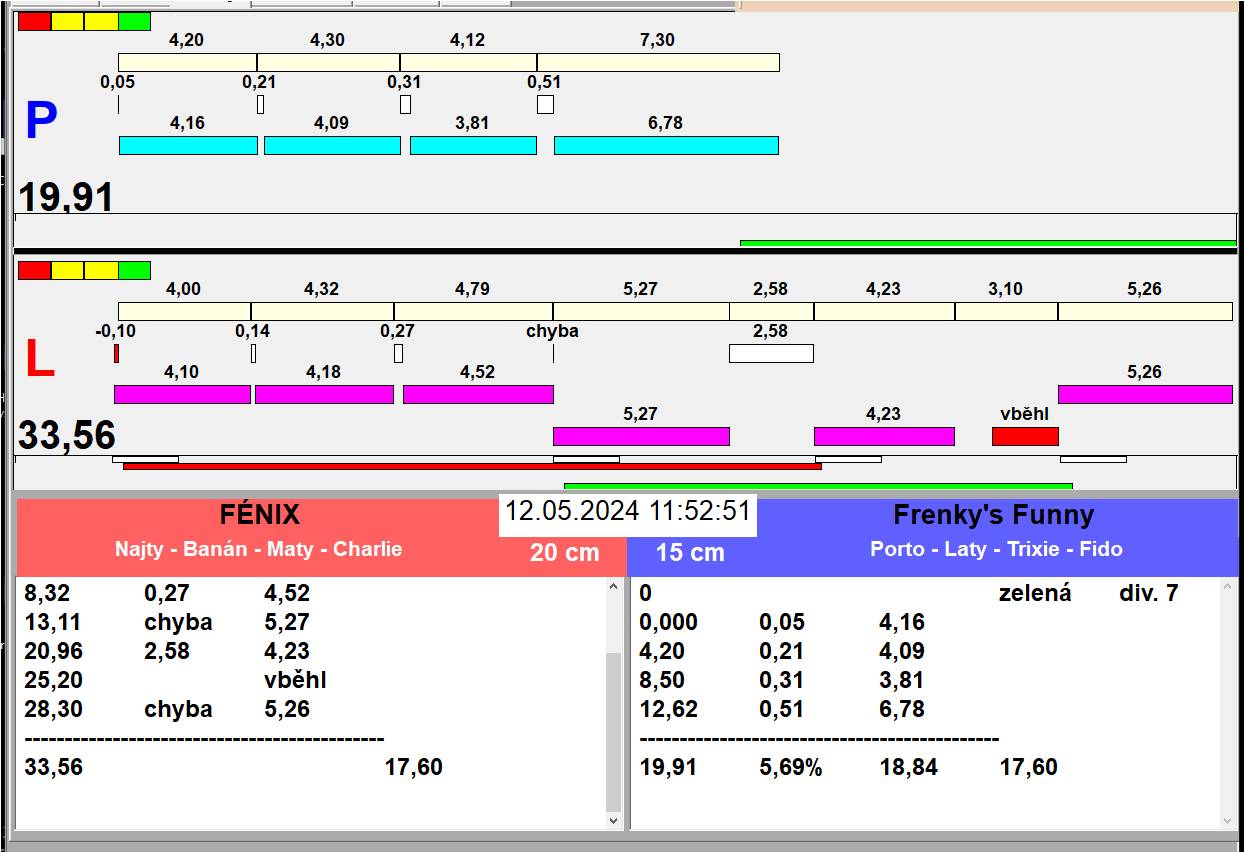The height and width of the screenshot is (852, 1244).
Task: Click the 4,00 segment in lane L
Action: [184, 311]
